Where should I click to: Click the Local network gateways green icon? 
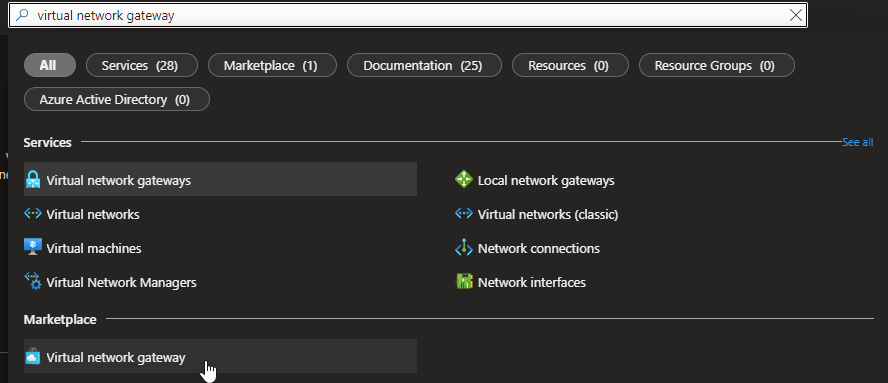click(x=464, y=180)
